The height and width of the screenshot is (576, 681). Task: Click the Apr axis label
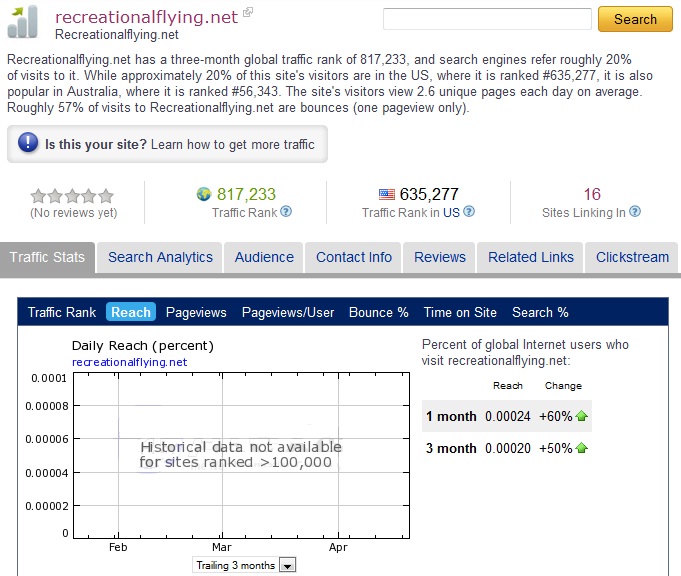pos(338,547)
